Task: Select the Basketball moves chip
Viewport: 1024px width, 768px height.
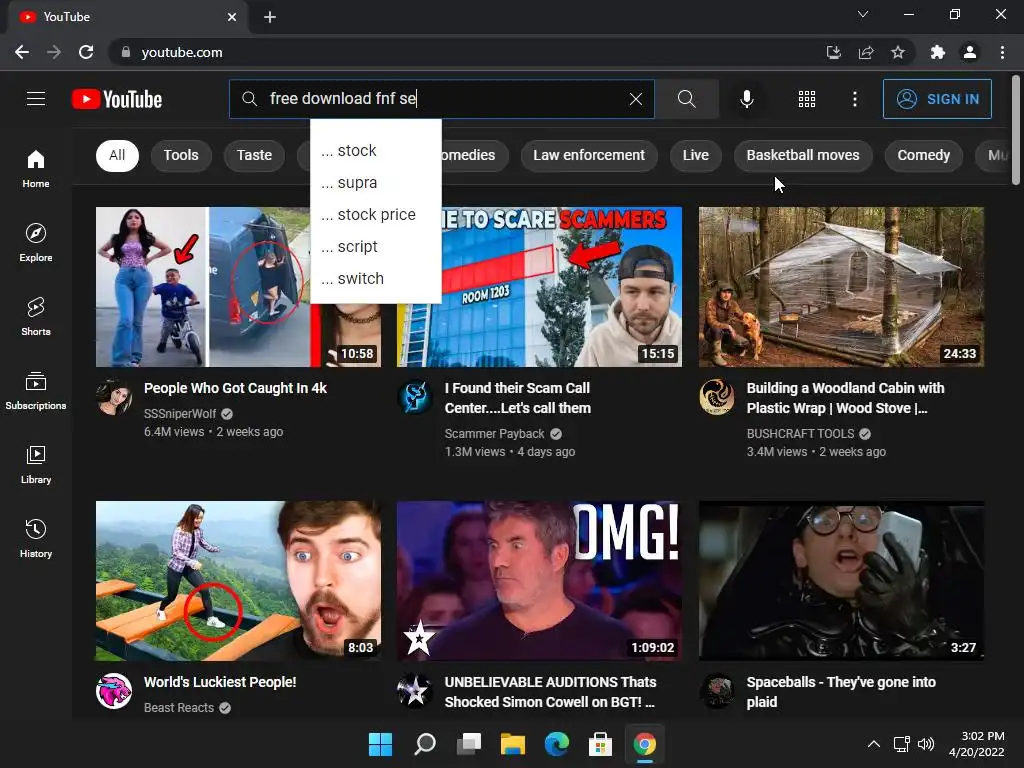Action: [x=803, y=155]
